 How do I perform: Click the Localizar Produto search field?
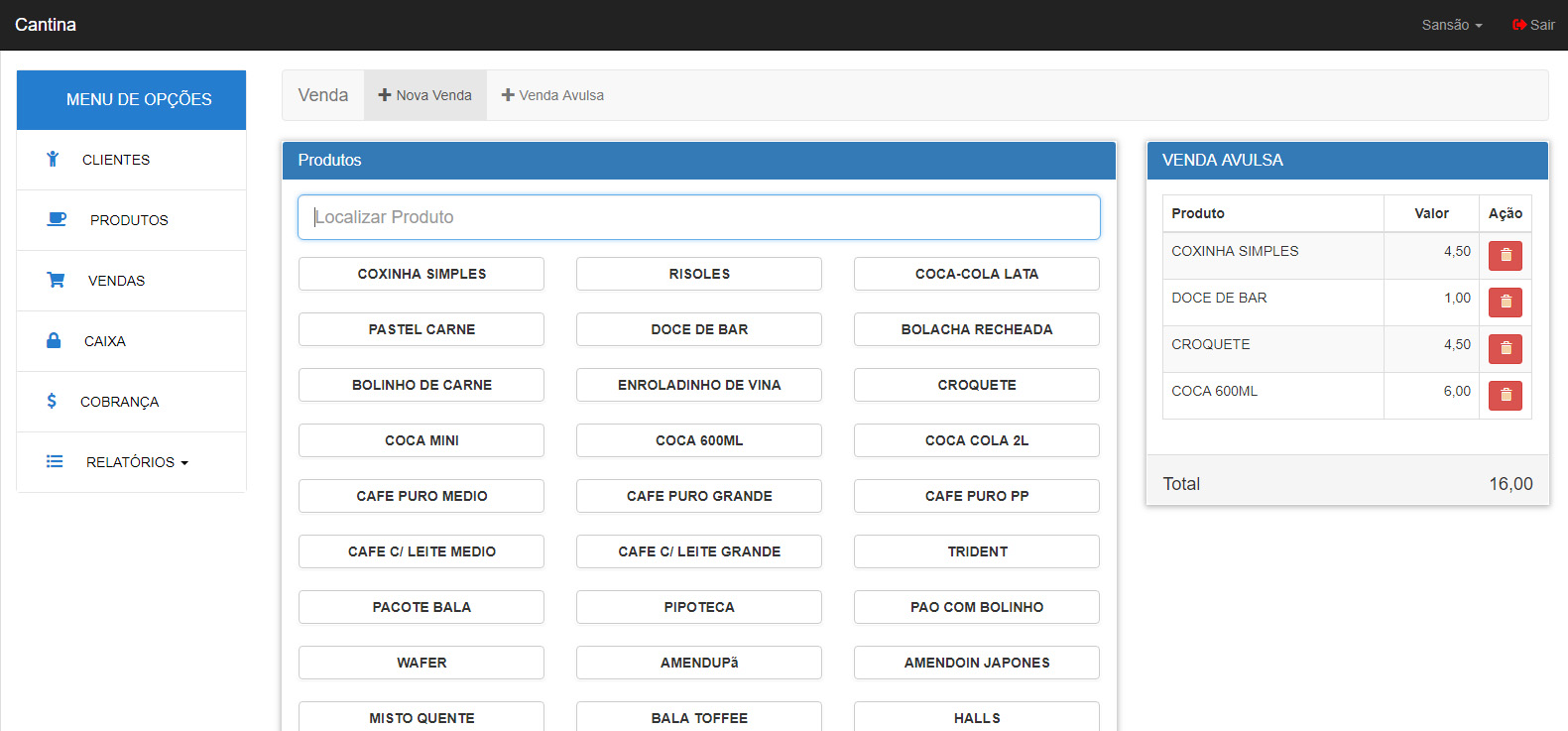698,217
